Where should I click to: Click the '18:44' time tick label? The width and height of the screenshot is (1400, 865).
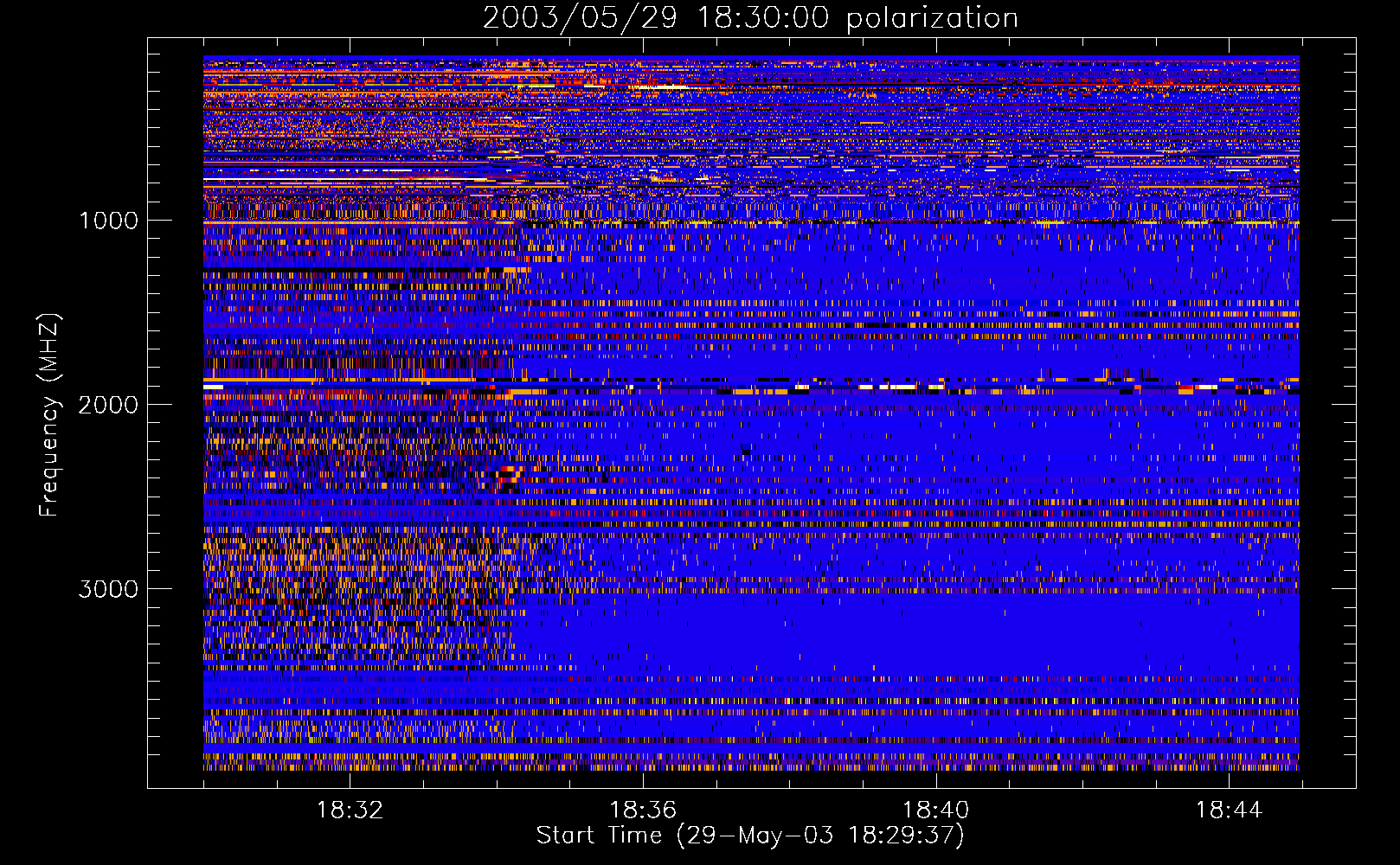[x=1230, y=811]
